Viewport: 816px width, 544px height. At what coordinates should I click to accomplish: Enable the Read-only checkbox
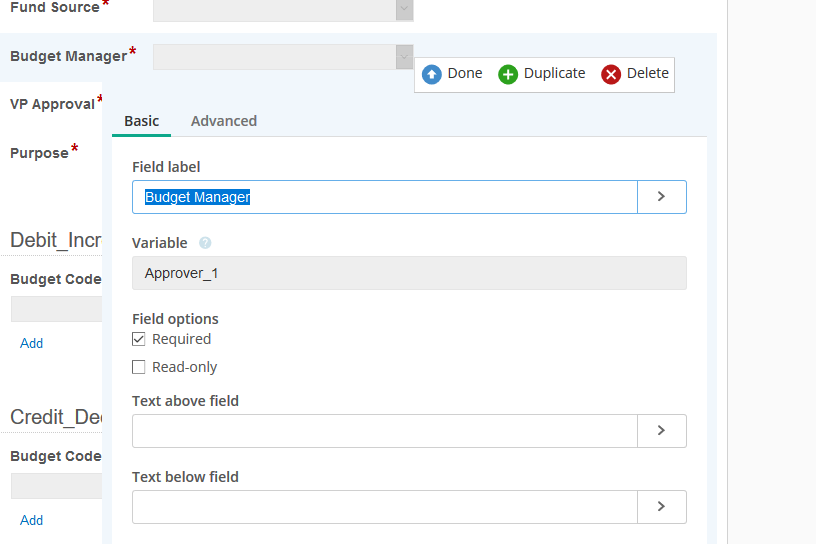[x=139, y=367]
